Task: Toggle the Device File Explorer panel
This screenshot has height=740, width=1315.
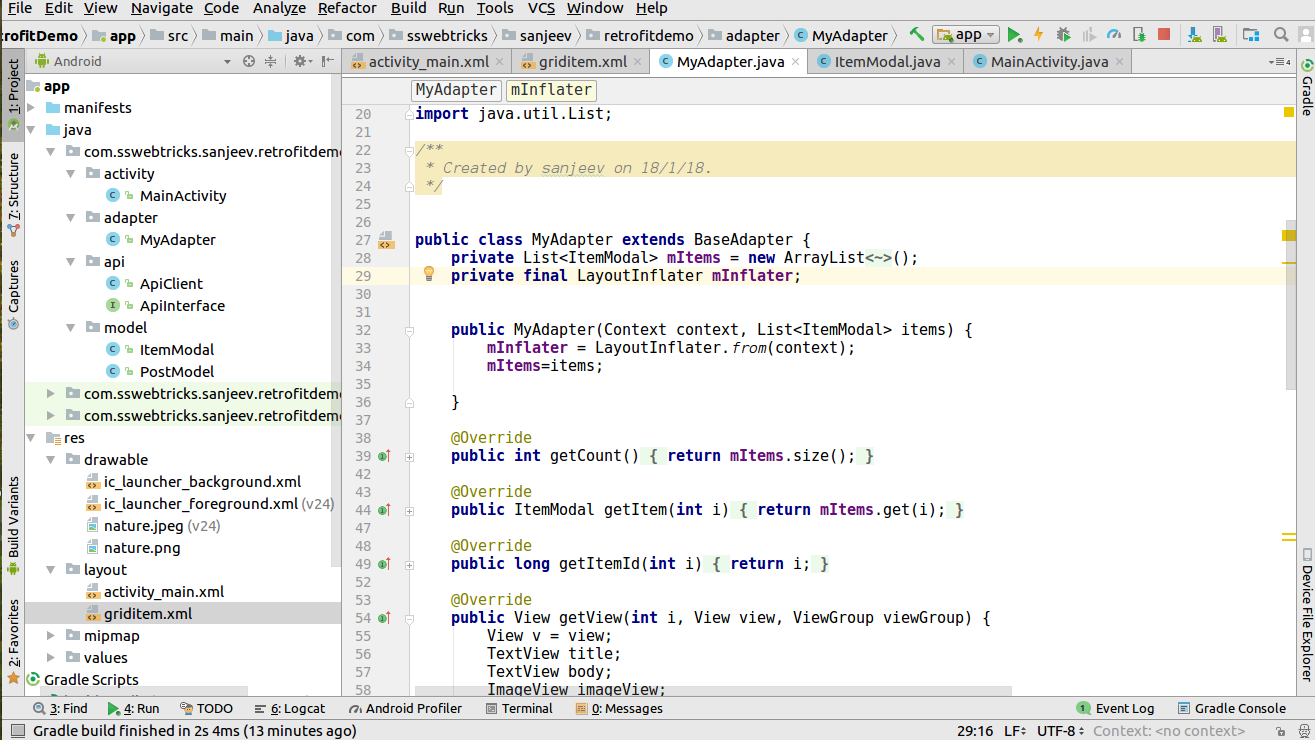Action: (x=1306, y=614)
